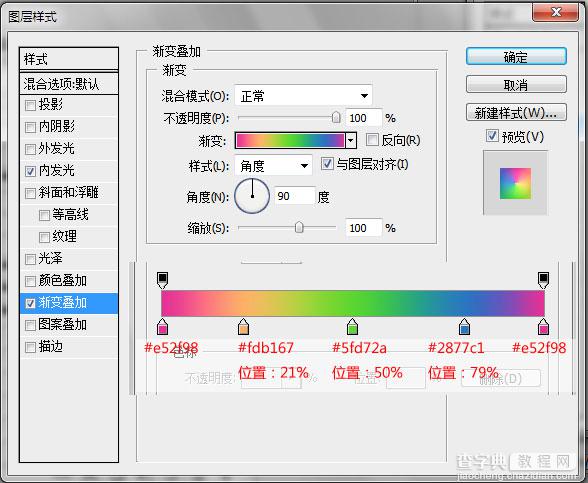Click the large gradient editor bar
The image size is (588, 483).
[353, 303]
